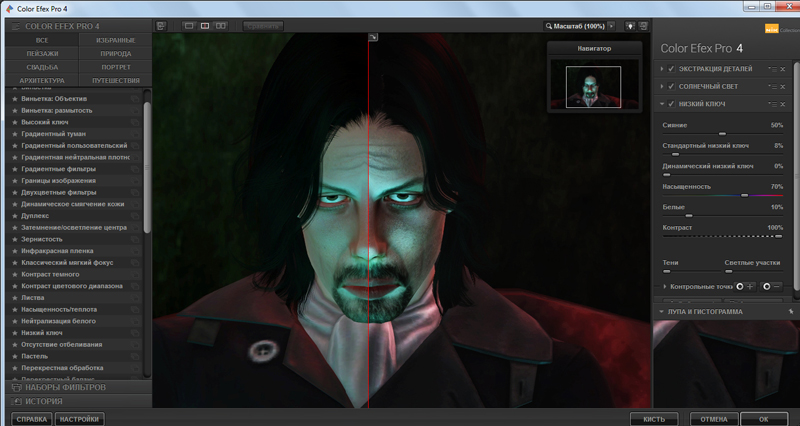Confirm with the OK button
This screenshot has height=426, width=800.
[x=764, y=419]
